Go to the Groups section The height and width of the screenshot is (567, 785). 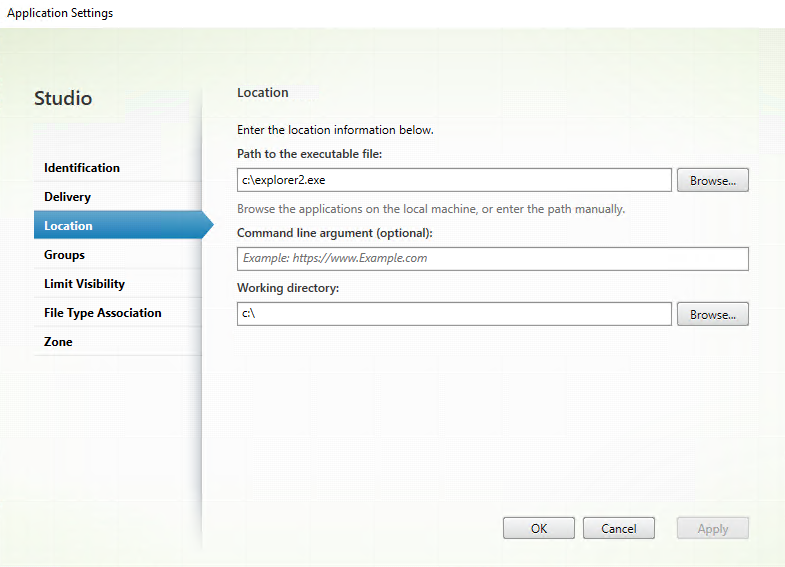(x=64, y=255)
